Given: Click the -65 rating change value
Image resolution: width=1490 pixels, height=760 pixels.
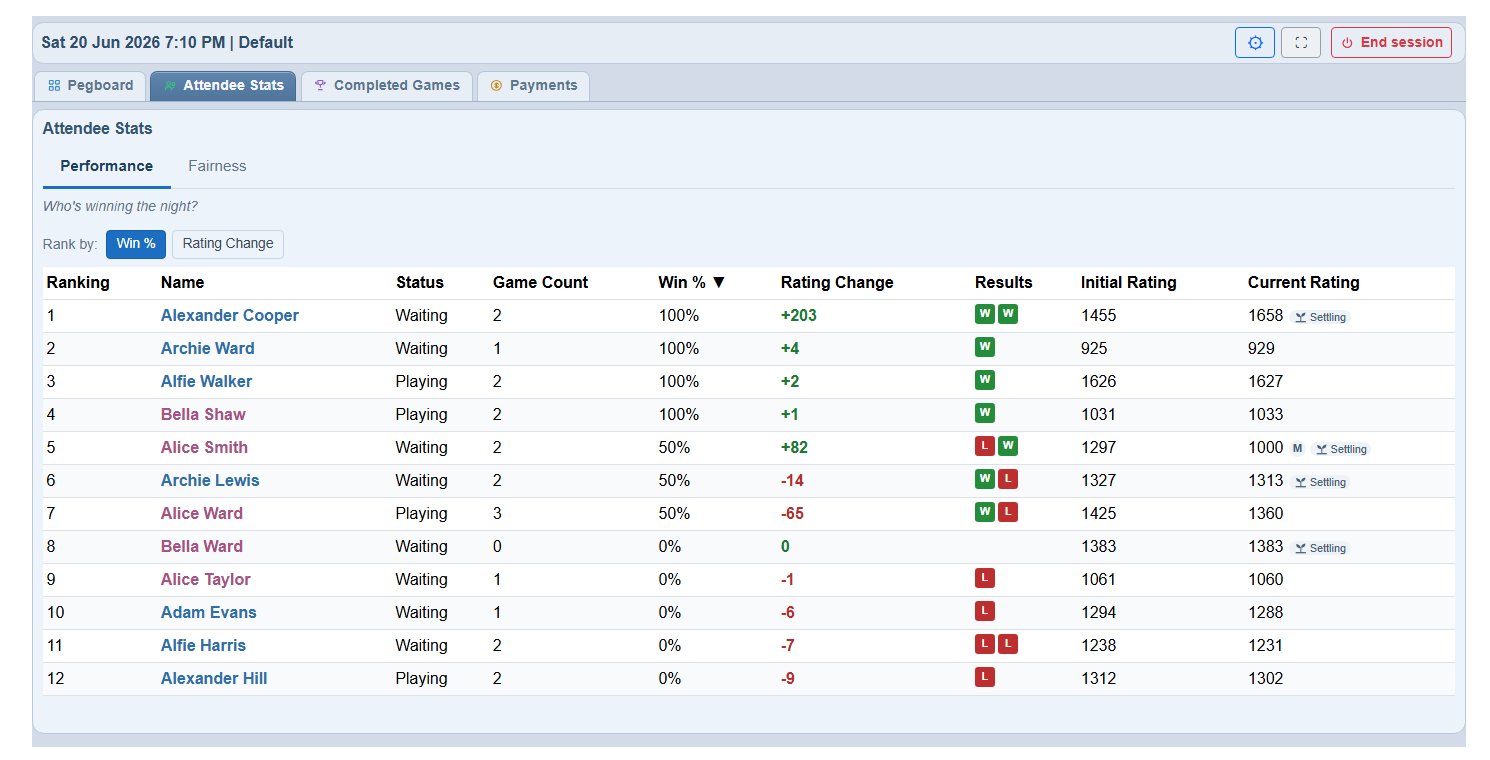Looking at the screenshot, I should tap(792, 514).
